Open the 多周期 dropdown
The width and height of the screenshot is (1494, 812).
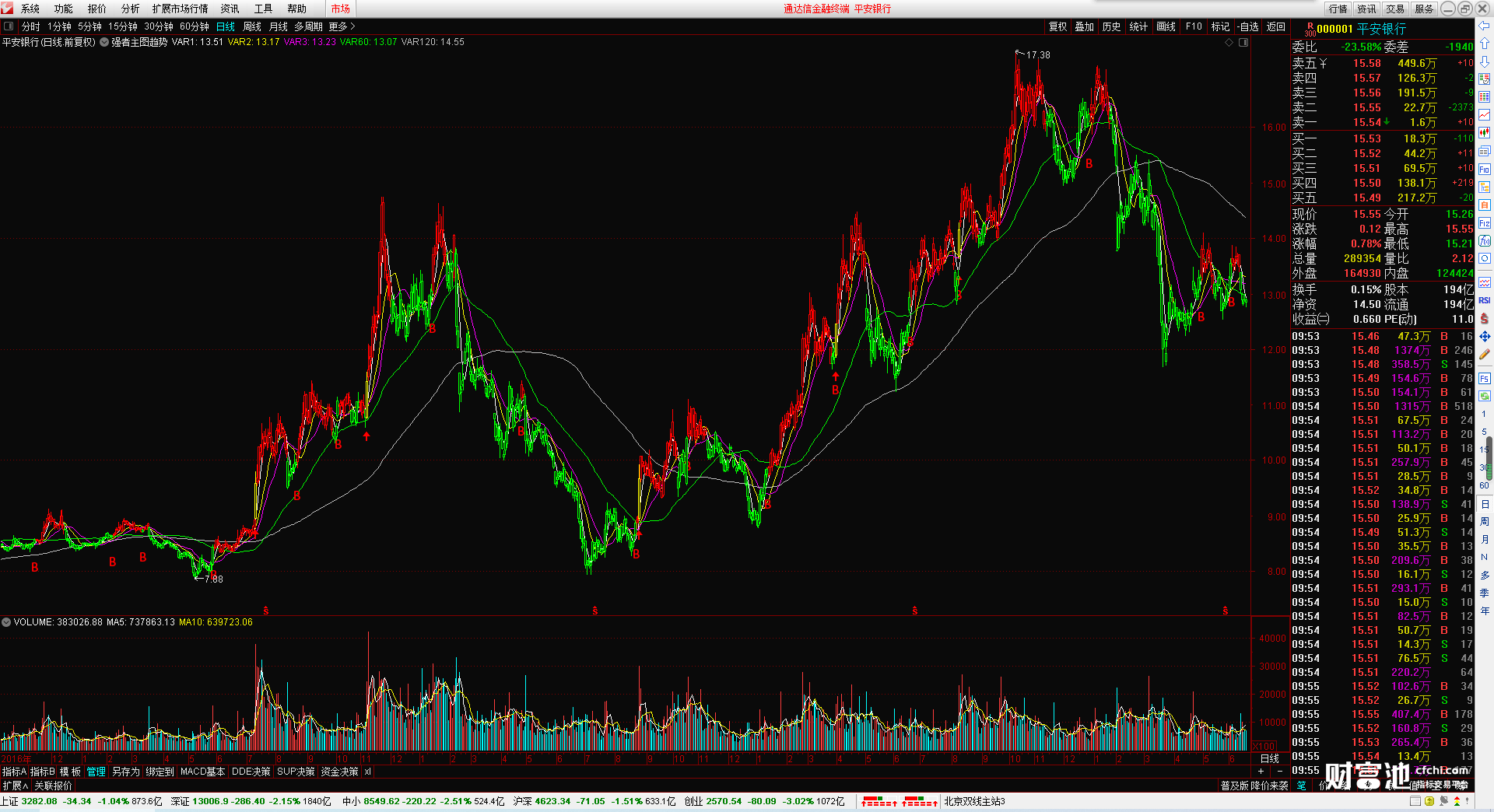point(308,26)
